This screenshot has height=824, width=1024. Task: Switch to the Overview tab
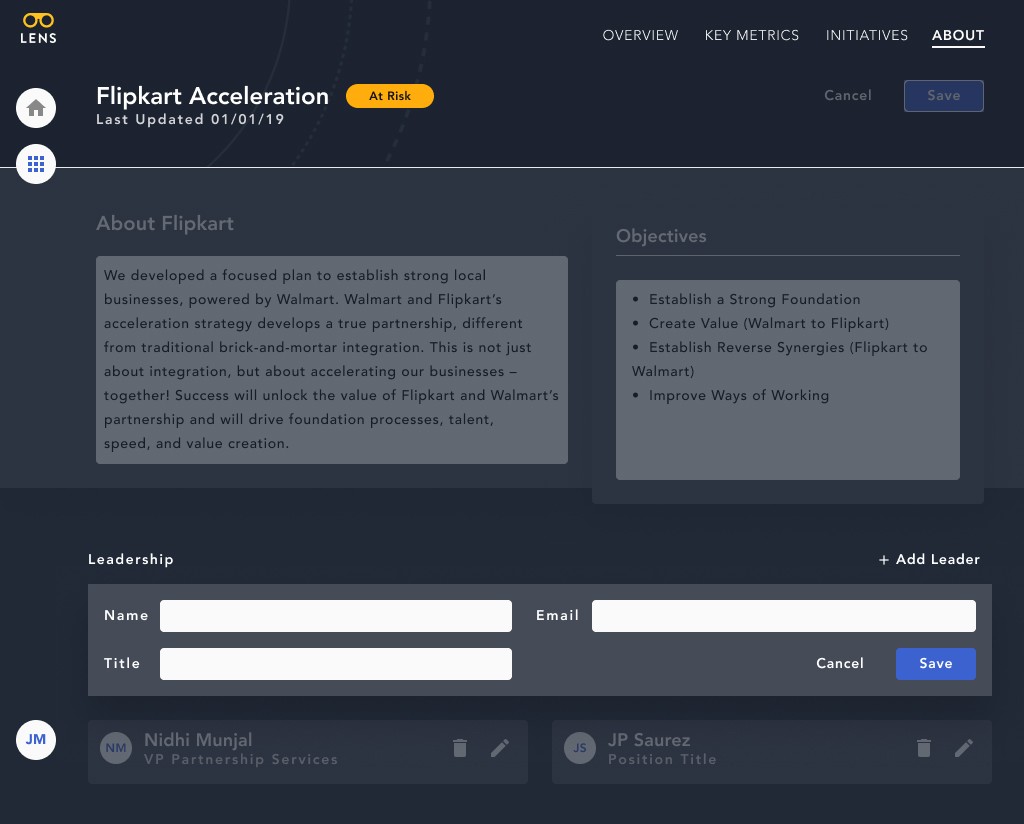pyautogui.click(x=640, y=35)
